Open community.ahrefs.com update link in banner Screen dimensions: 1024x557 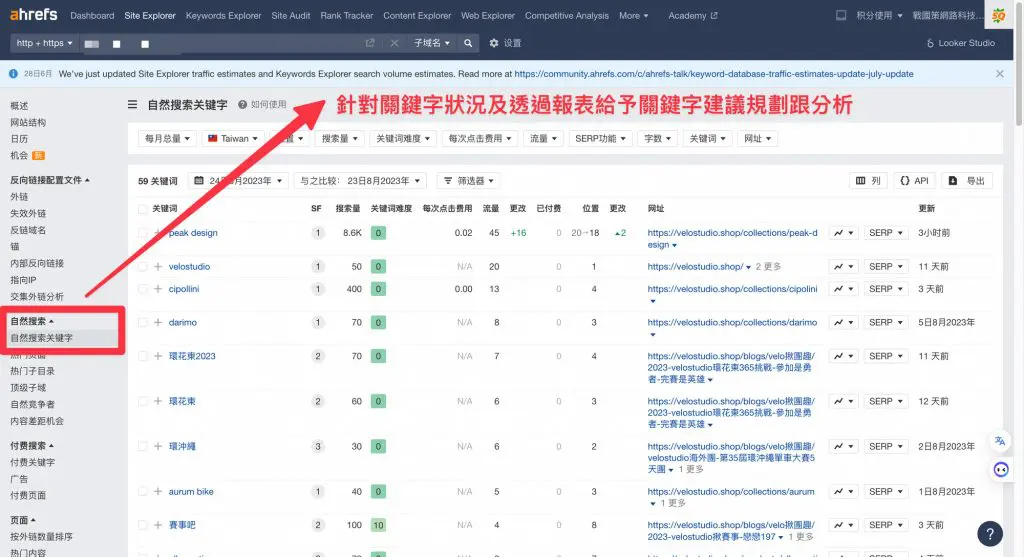714,74
